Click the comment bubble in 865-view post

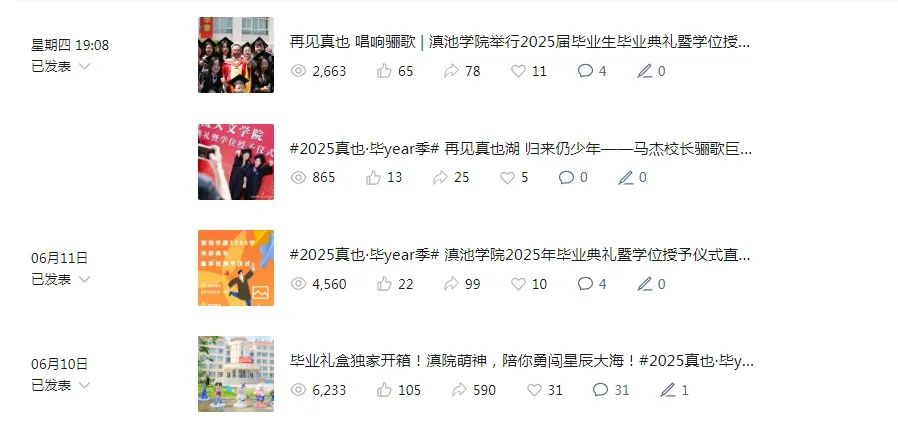566,178
